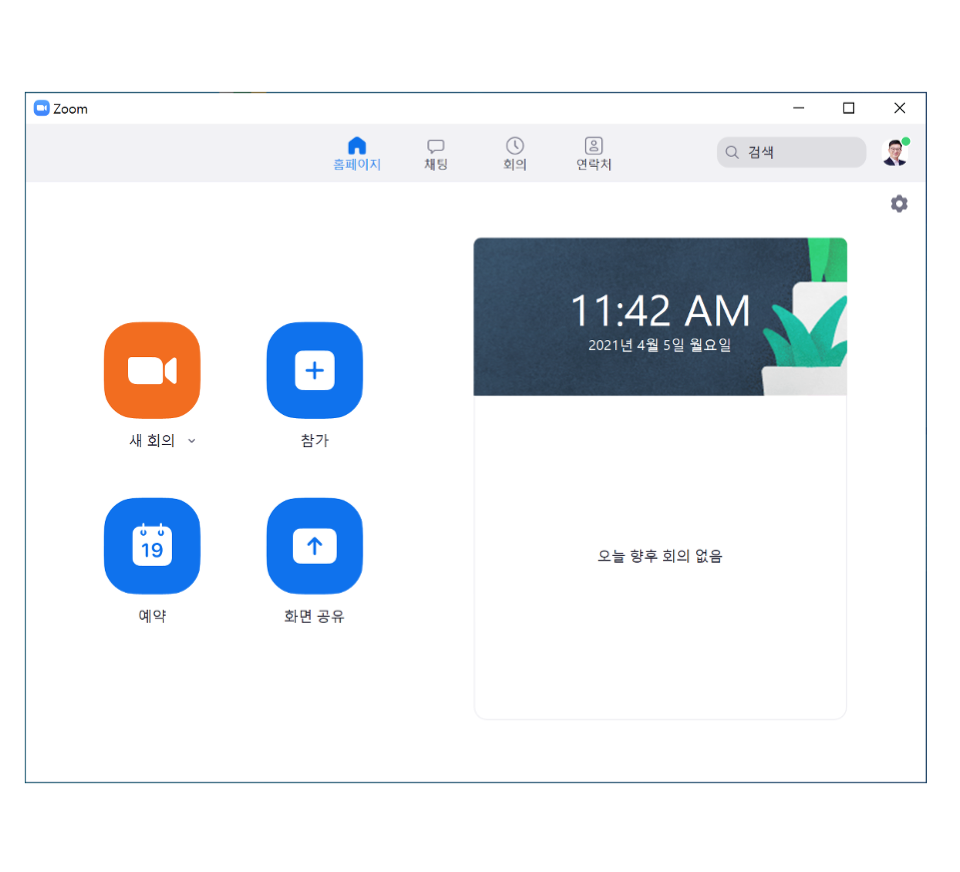This screenshot has height=872, width=960.
Task: Click the 화면 공유 text label
Action: coord(314,616)
